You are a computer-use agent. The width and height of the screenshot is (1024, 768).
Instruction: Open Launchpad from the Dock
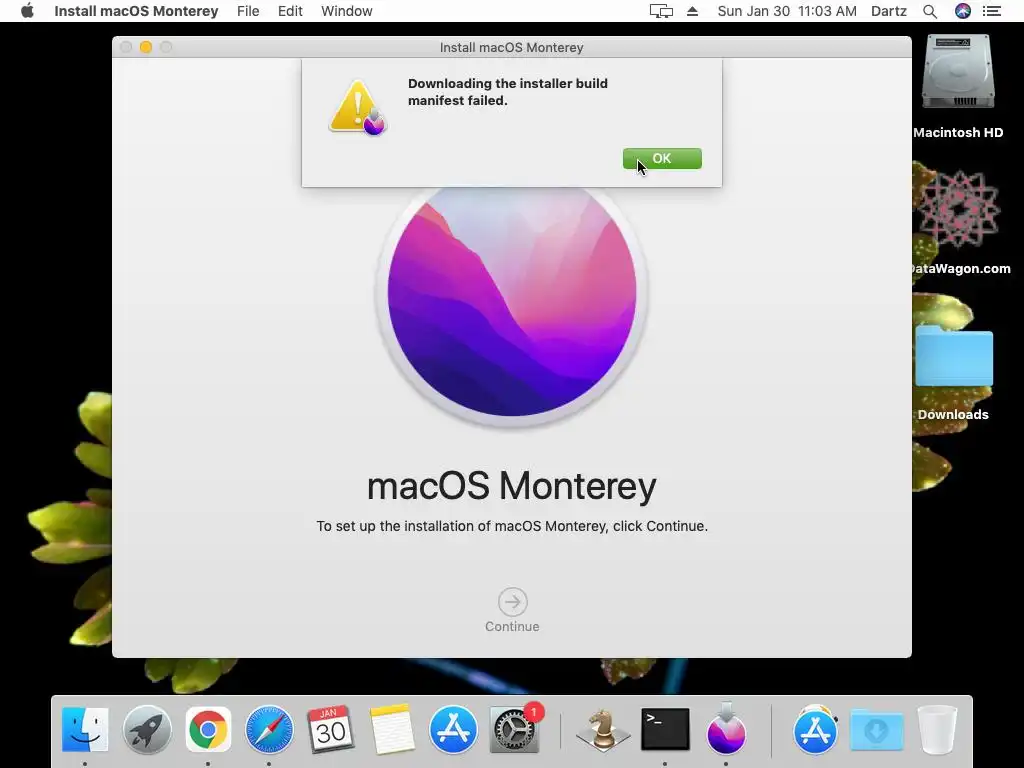[147, 729]
